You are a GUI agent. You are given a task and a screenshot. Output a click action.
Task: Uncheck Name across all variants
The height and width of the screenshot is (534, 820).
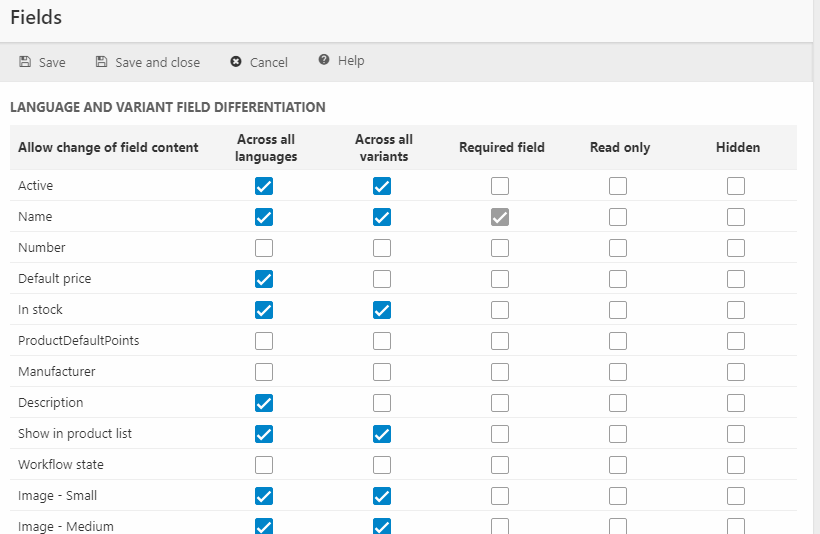382,217
